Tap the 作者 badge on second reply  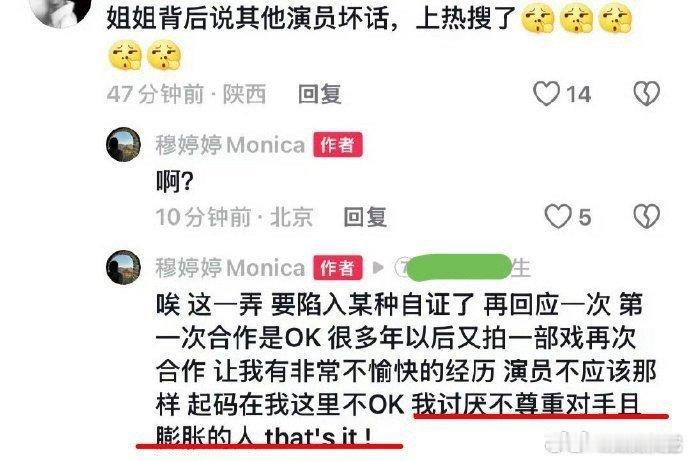[x=338, y=268]
